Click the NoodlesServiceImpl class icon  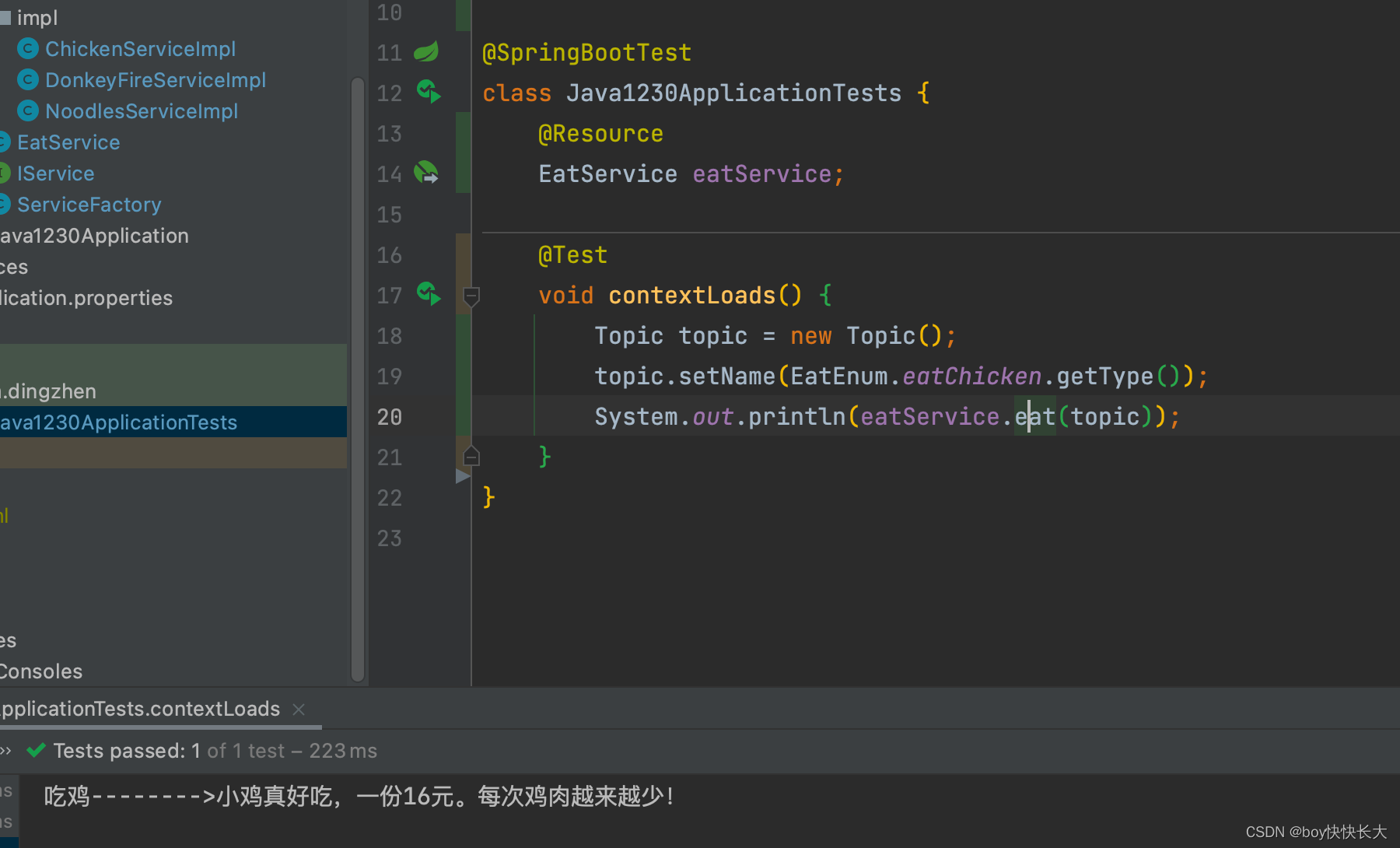pos(28,111)
